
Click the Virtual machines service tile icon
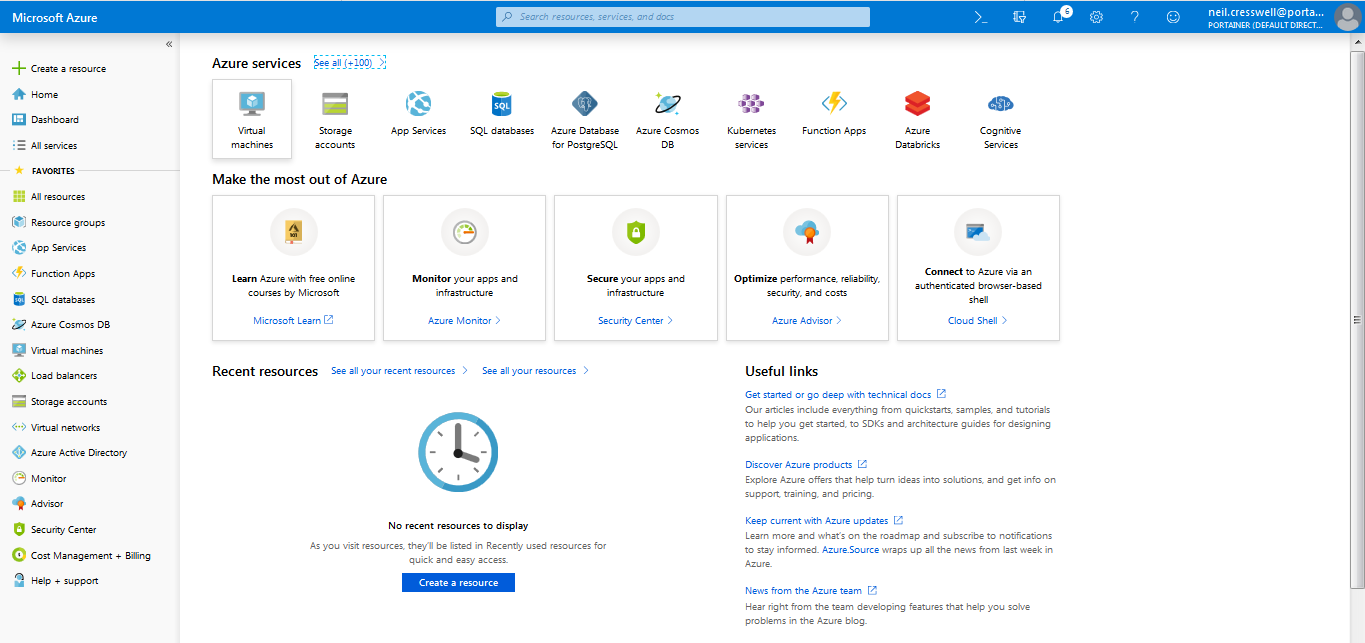(x=252, y=104)
